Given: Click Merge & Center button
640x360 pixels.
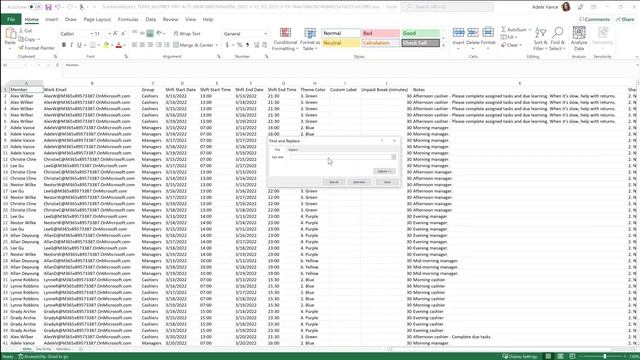Looking at the screenshot, I should tap(193, 45).
